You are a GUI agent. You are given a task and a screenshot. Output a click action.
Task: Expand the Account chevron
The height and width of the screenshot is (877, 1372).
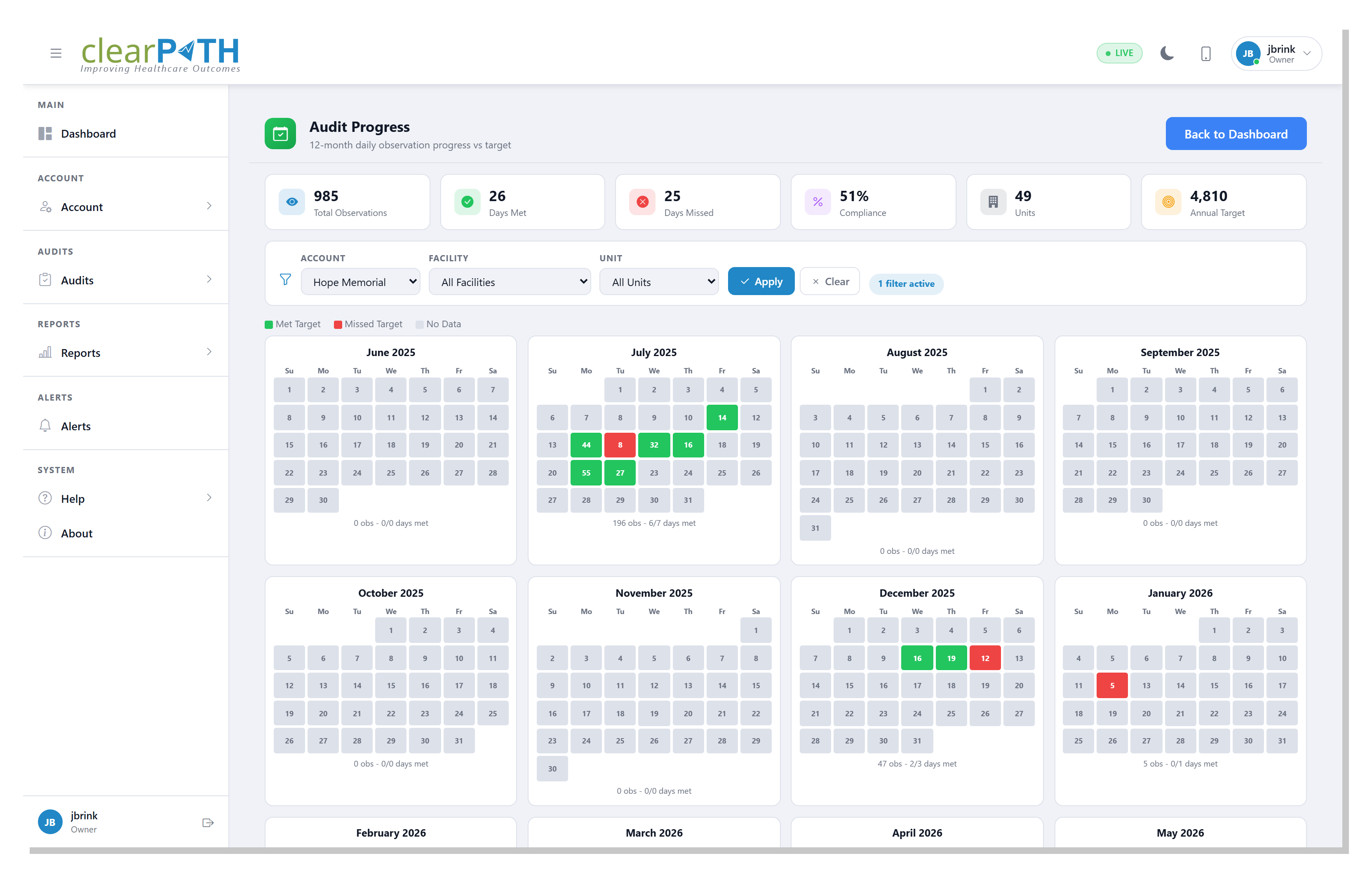[x=209, y=206]
